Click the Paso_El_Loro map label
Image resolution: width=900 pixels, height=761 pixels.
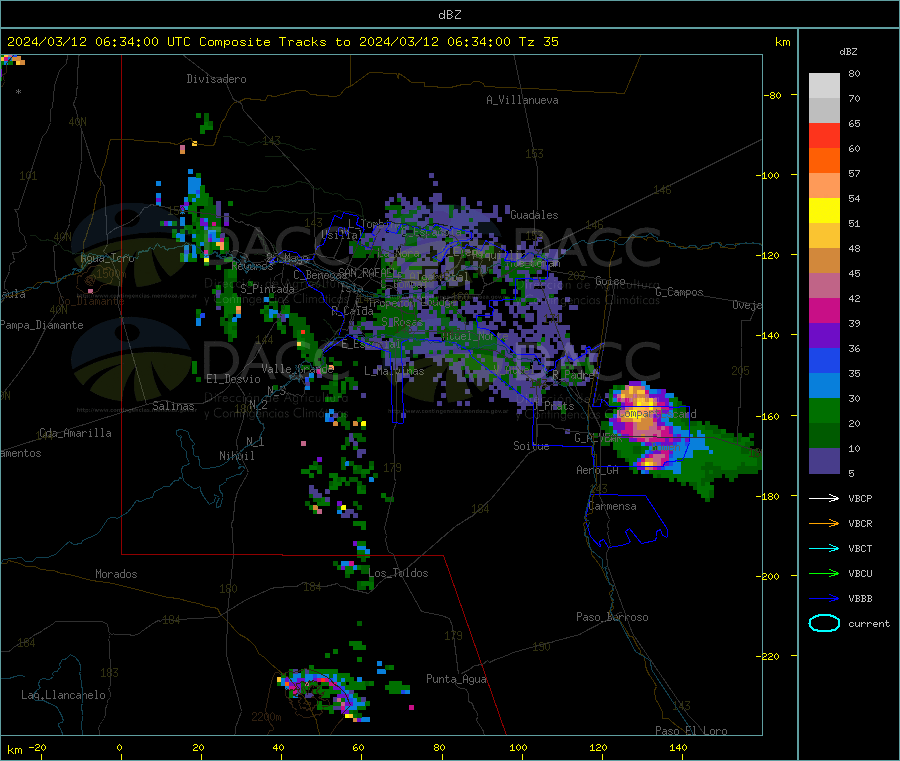pos(691,731)
